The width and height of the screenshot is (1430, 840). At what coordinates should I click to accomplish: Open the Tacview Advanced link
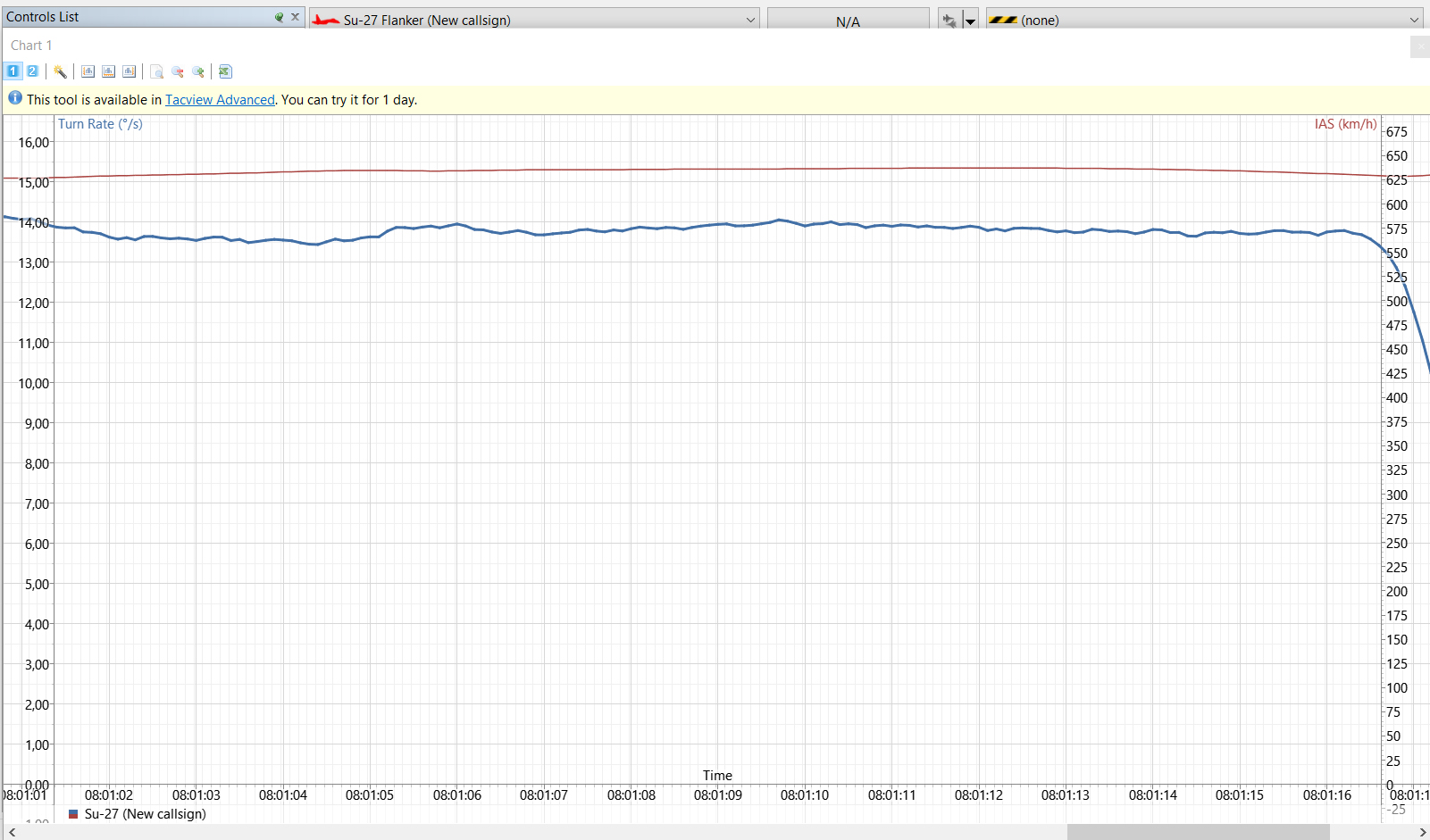point(220,100)
